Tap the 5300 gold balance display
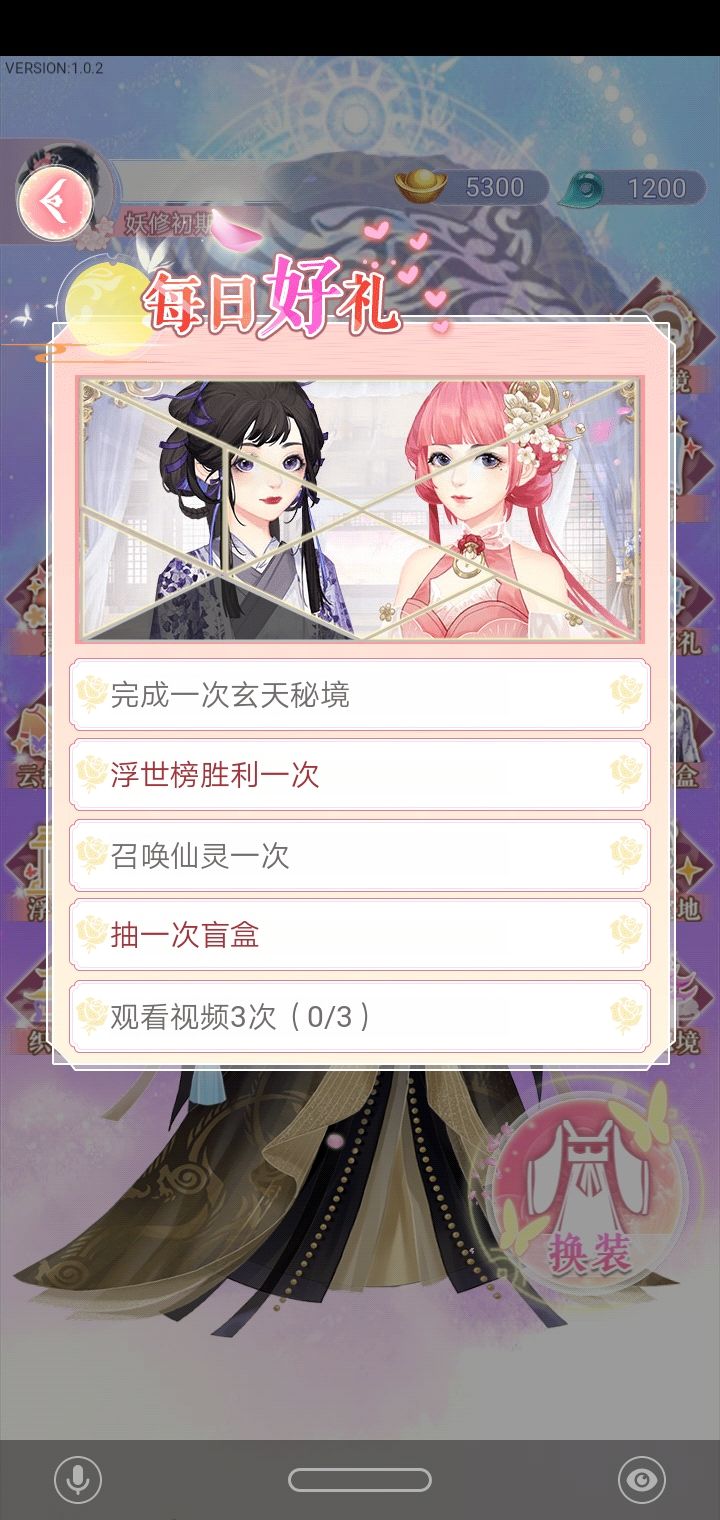The image size is (720, 1520). pos(472,188)
